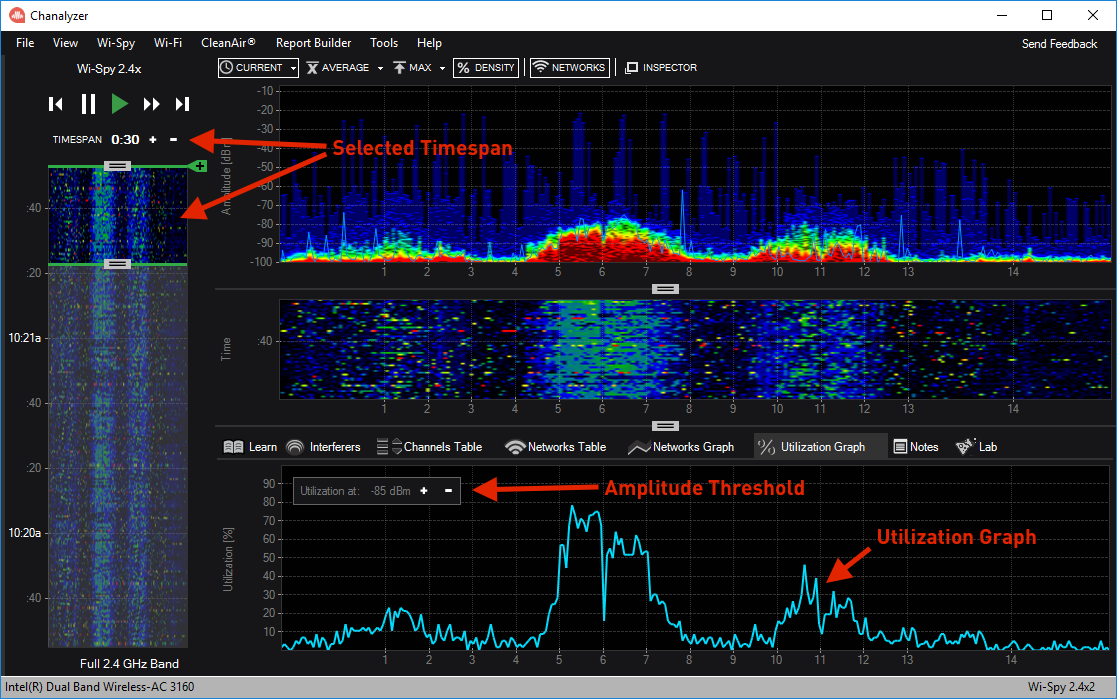Open the Networks Table tab
This screenshot has height=699, width=1117.
coord(556,447)
